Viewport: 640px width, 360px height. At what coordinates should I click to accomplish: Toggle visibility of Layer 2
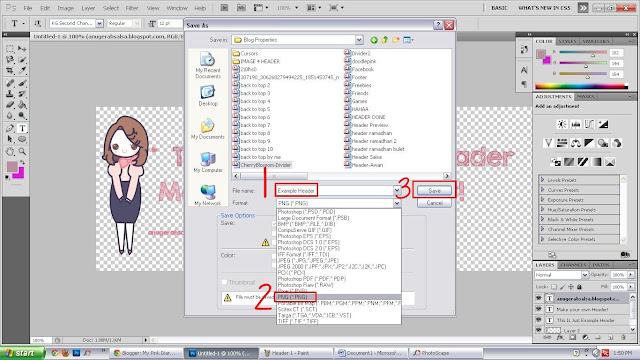(x=538, y=330)
